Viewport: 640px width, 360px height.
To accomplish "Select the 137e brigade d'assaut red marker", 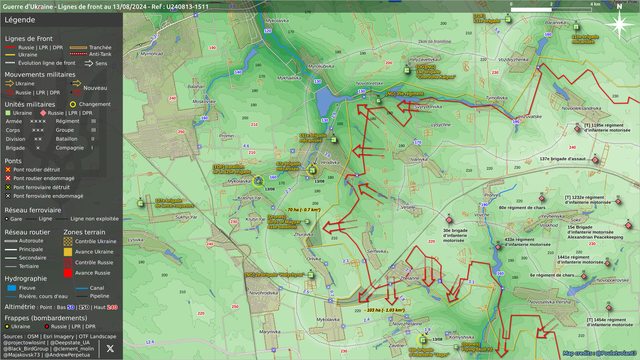I will pyautogui.click(x=596, y=160).
